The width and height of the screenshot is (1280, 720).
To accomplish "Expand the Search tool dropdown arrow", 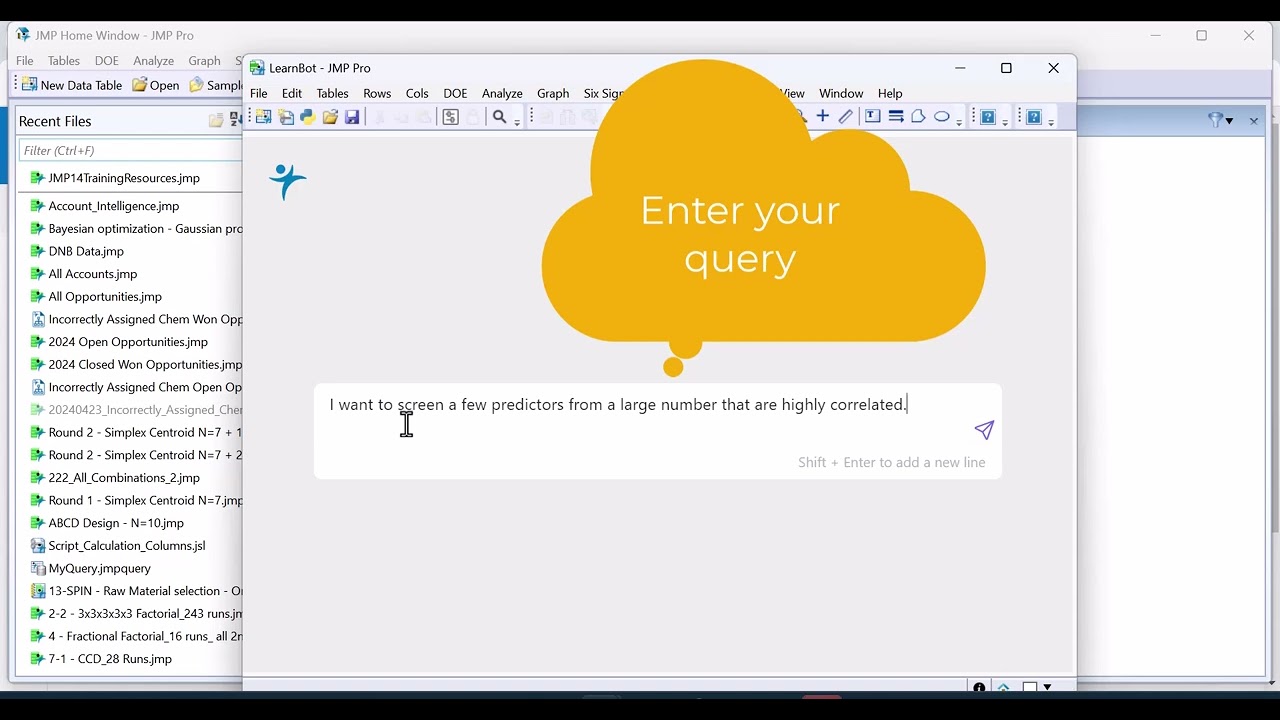I will [x=517, y=121].
